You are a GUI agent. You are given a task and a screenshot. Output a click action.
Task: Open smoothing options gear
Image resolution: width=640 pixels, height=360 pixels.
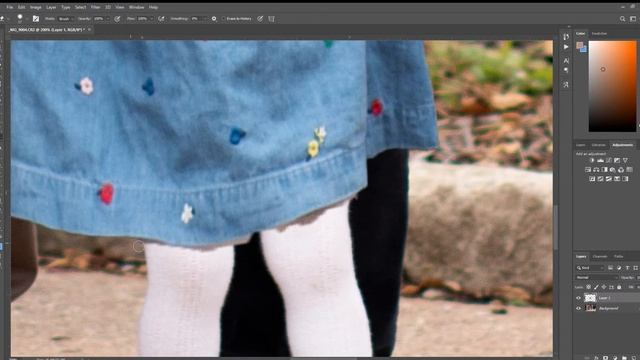tap(214, 19)
